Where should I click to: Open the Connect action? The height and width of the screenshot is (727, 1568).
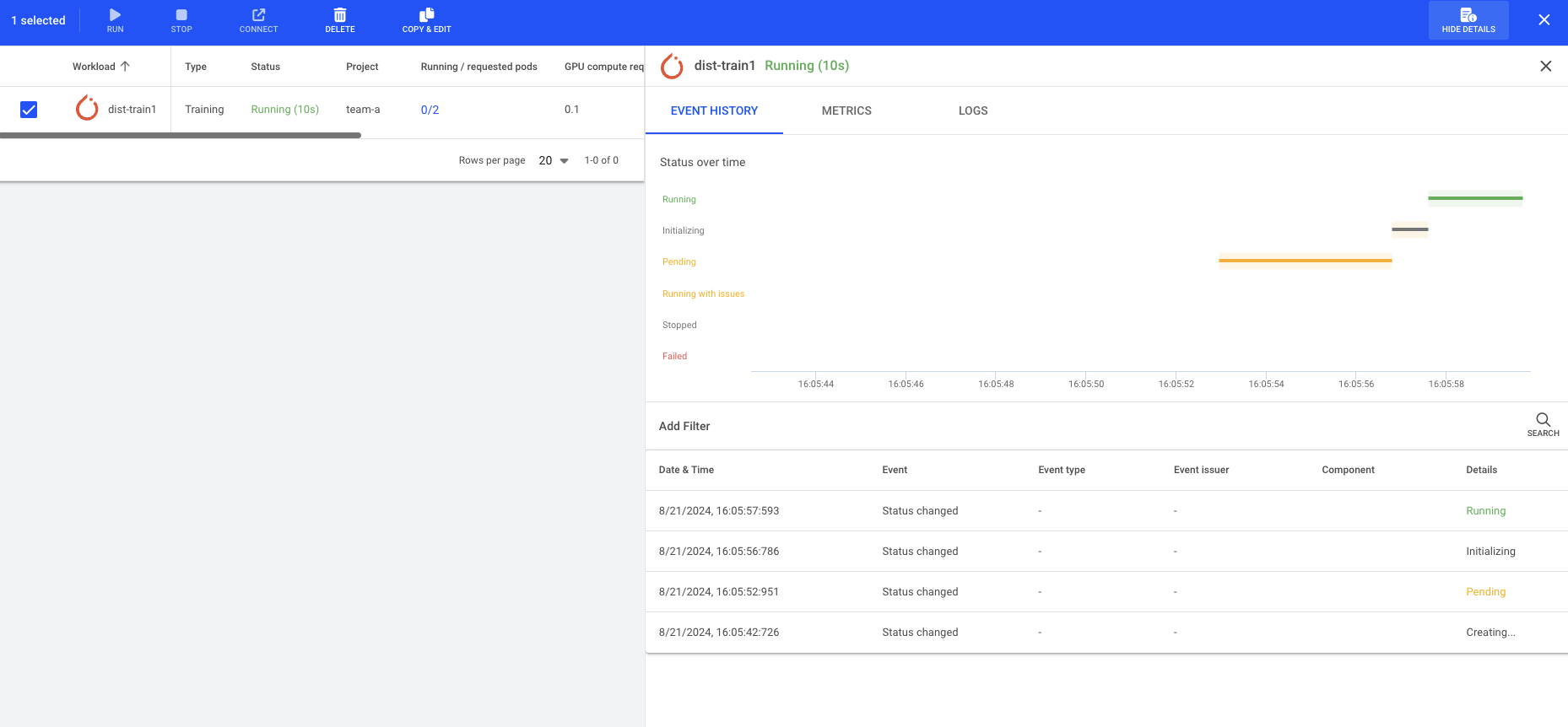click(x=258, y=20)
